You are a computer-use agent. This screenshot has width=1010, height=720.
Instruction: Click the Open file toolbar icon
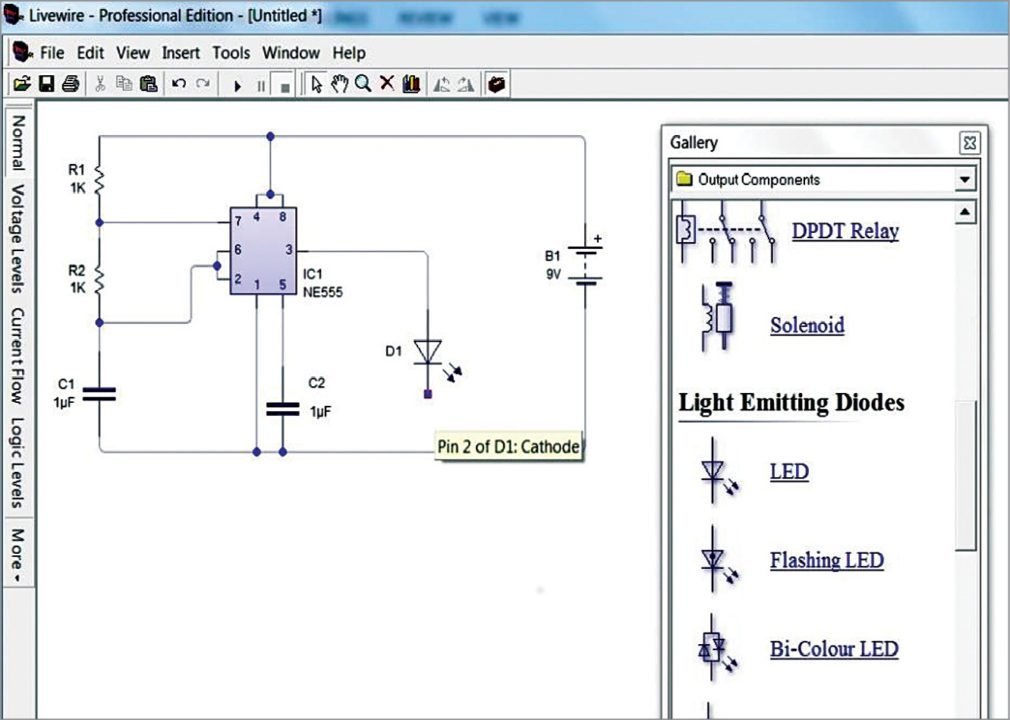pyautogui.click(x=21, y=85)
